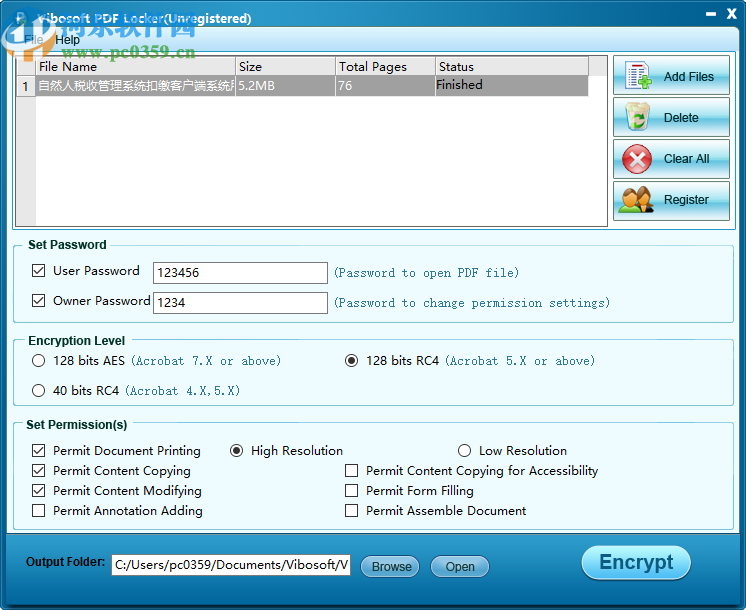Click the Status column header
Viewport: 746px width, 610px height.
pos(512,66)
